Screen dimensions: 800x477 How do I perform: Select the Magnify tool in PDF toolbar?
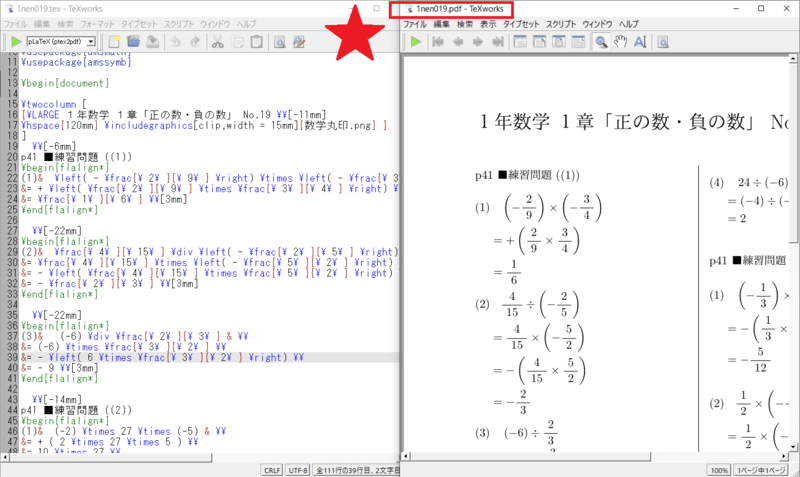601,42
